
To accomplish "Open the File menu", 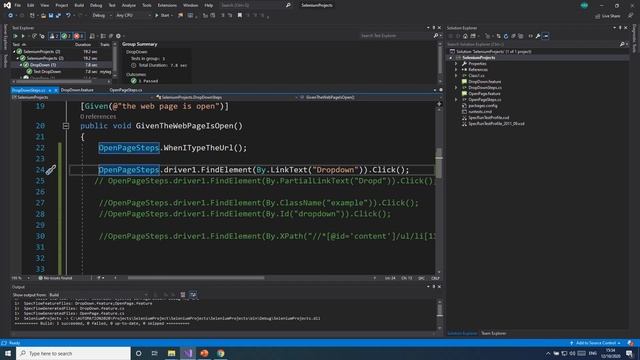I will (x=18, y=5).
